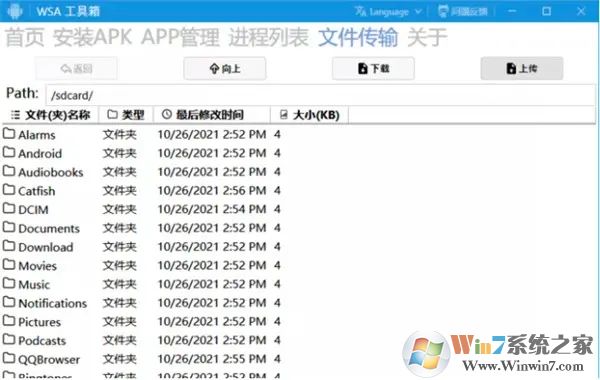
Task: Select the 文件传输 tab
Action: pyautogui.click(x=358, y=38)
